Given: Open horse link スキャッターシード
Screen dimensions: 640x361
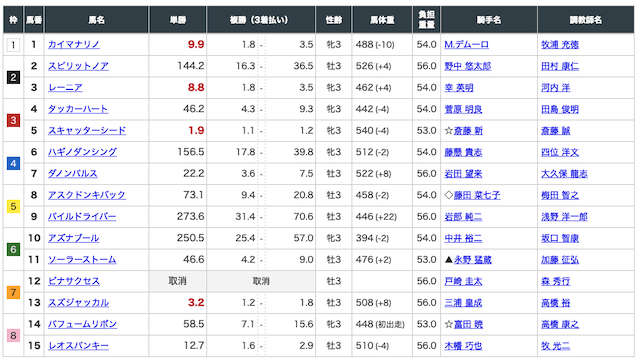Looking at the screenshot, I should click(87, 131).
